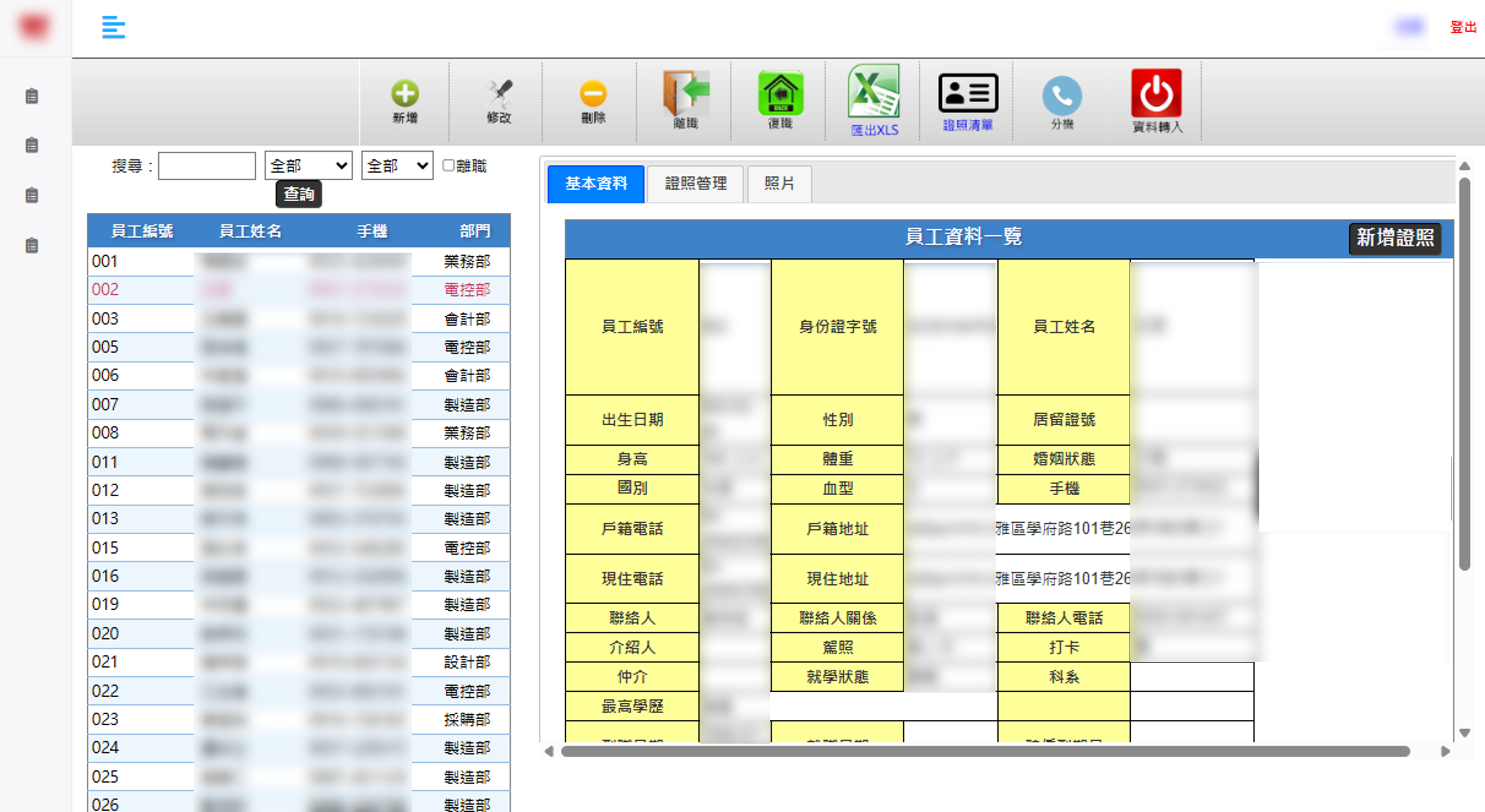Toggle the hamburger menu icon at top
The height and width of the screenshot is (812, 1485).
click(x=113, y=27)
